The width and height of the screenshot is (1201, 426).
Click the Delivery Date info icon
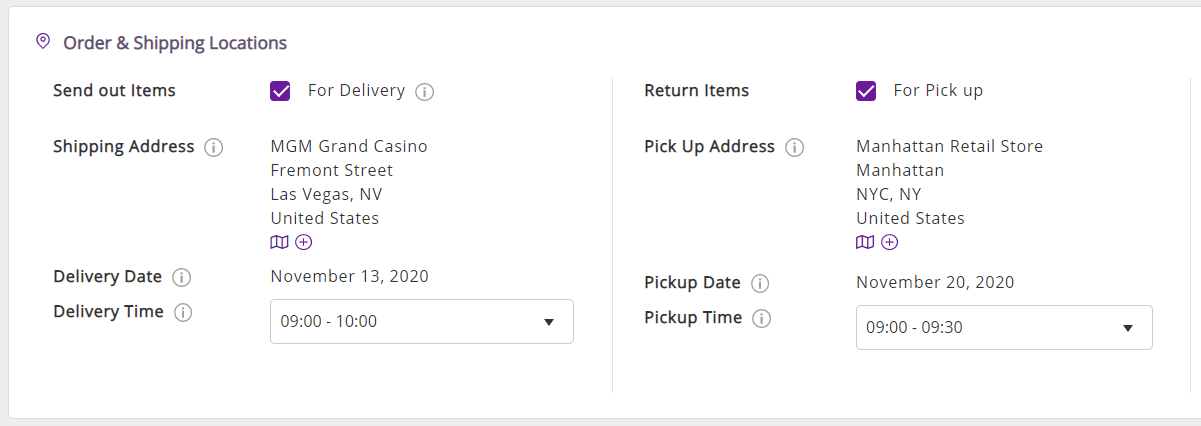coord(181,278)
